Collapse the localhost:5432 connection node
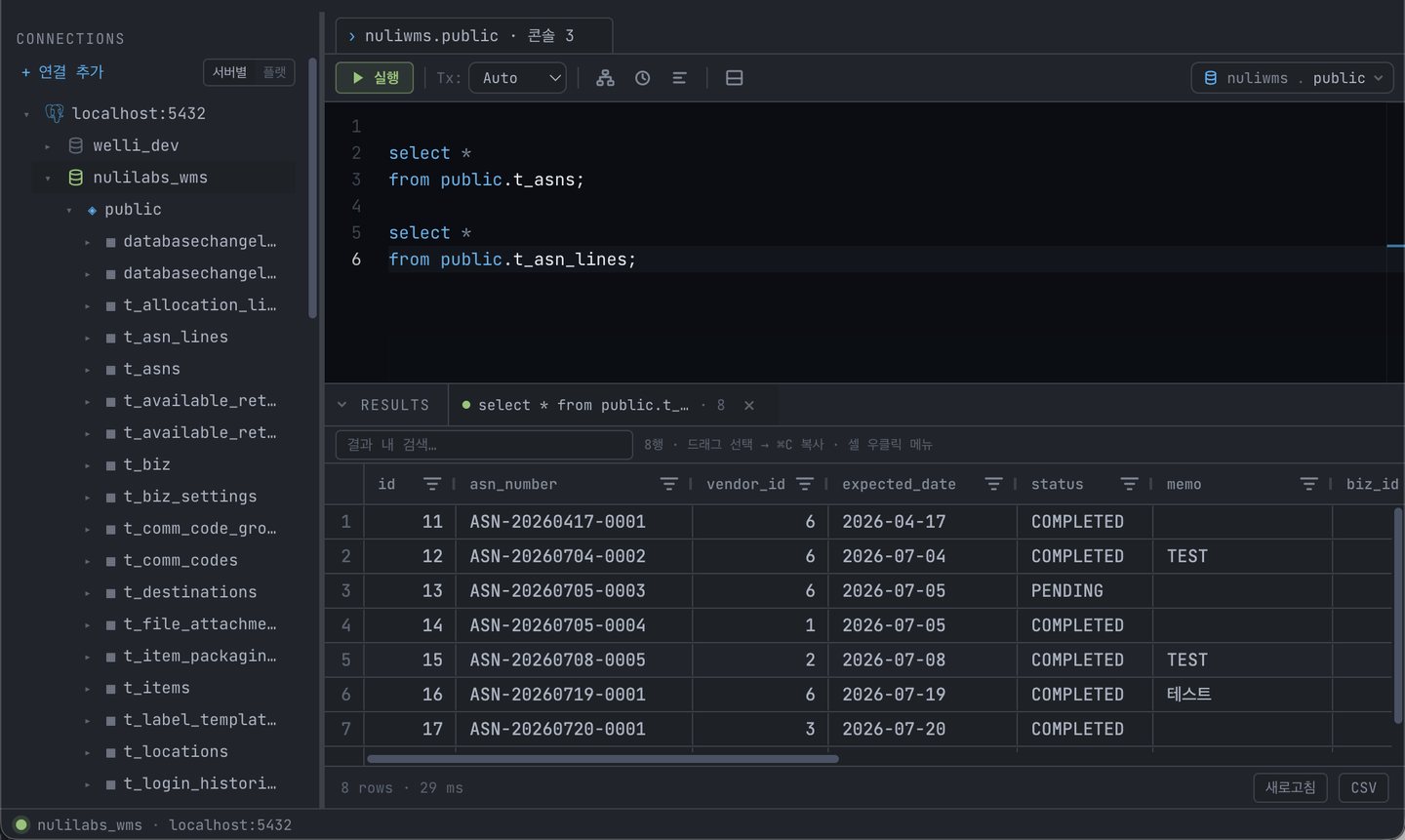The width and height of the screenshot is (1405, 840). pyautogui.click(x=27, y=114)
